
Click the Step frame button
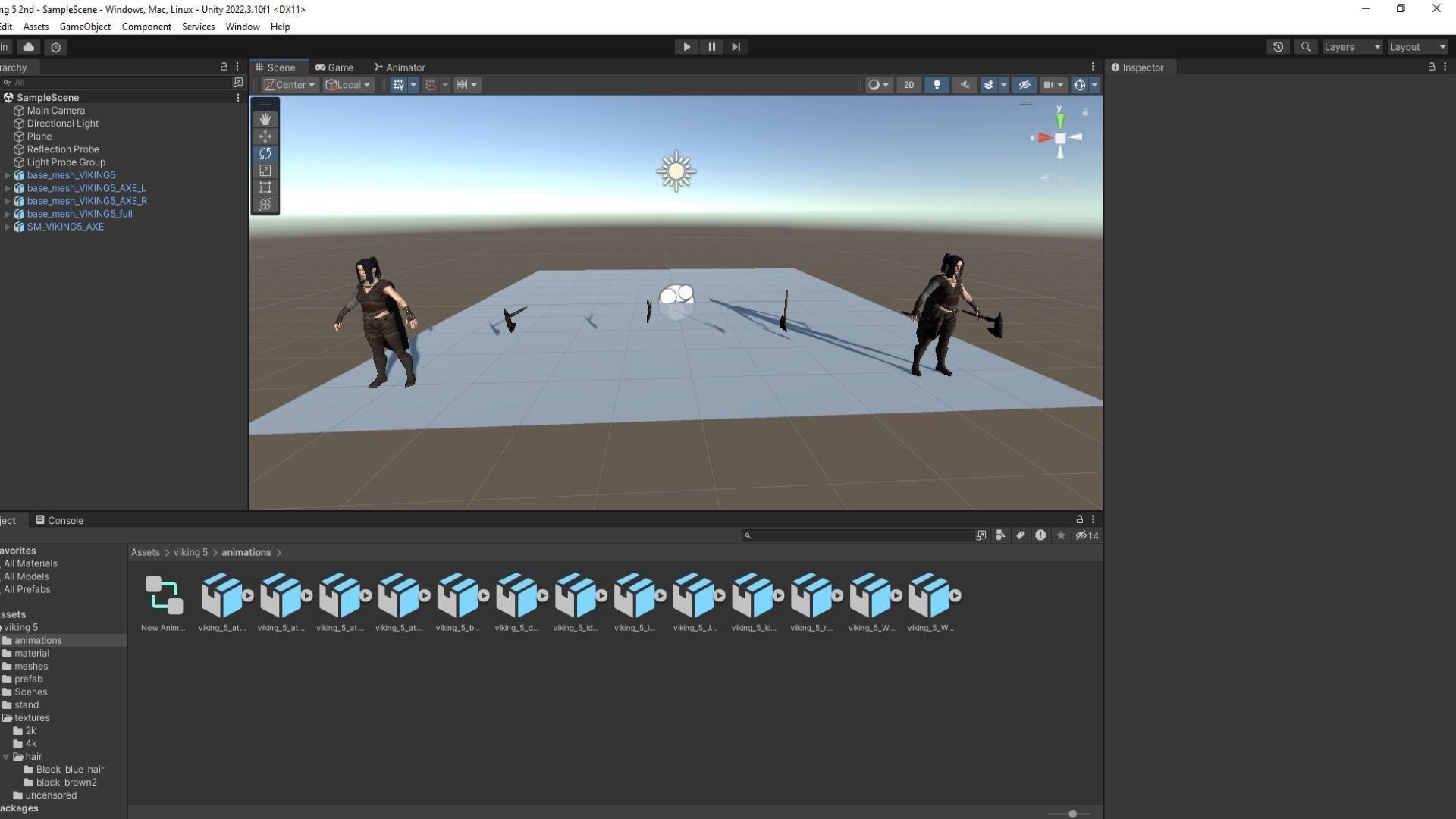point(736,47)
